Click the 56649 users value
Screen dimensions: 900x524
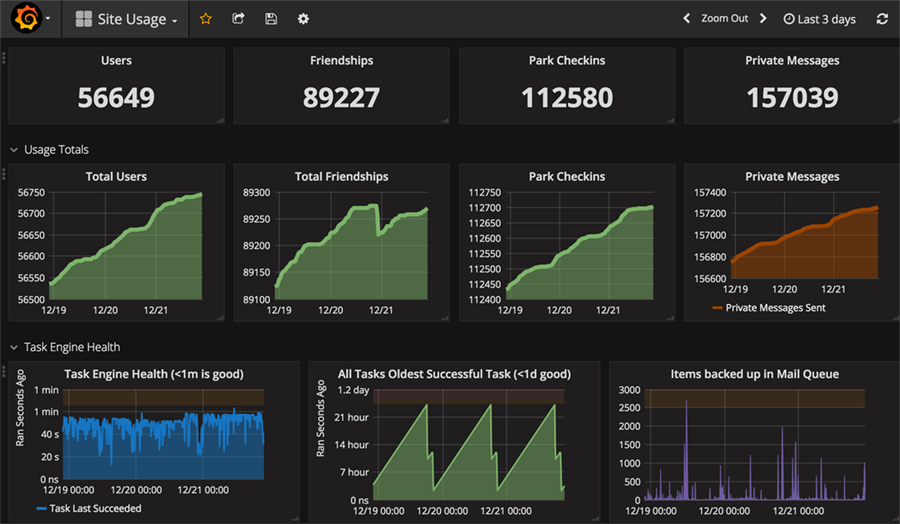[x=116, y=97]
